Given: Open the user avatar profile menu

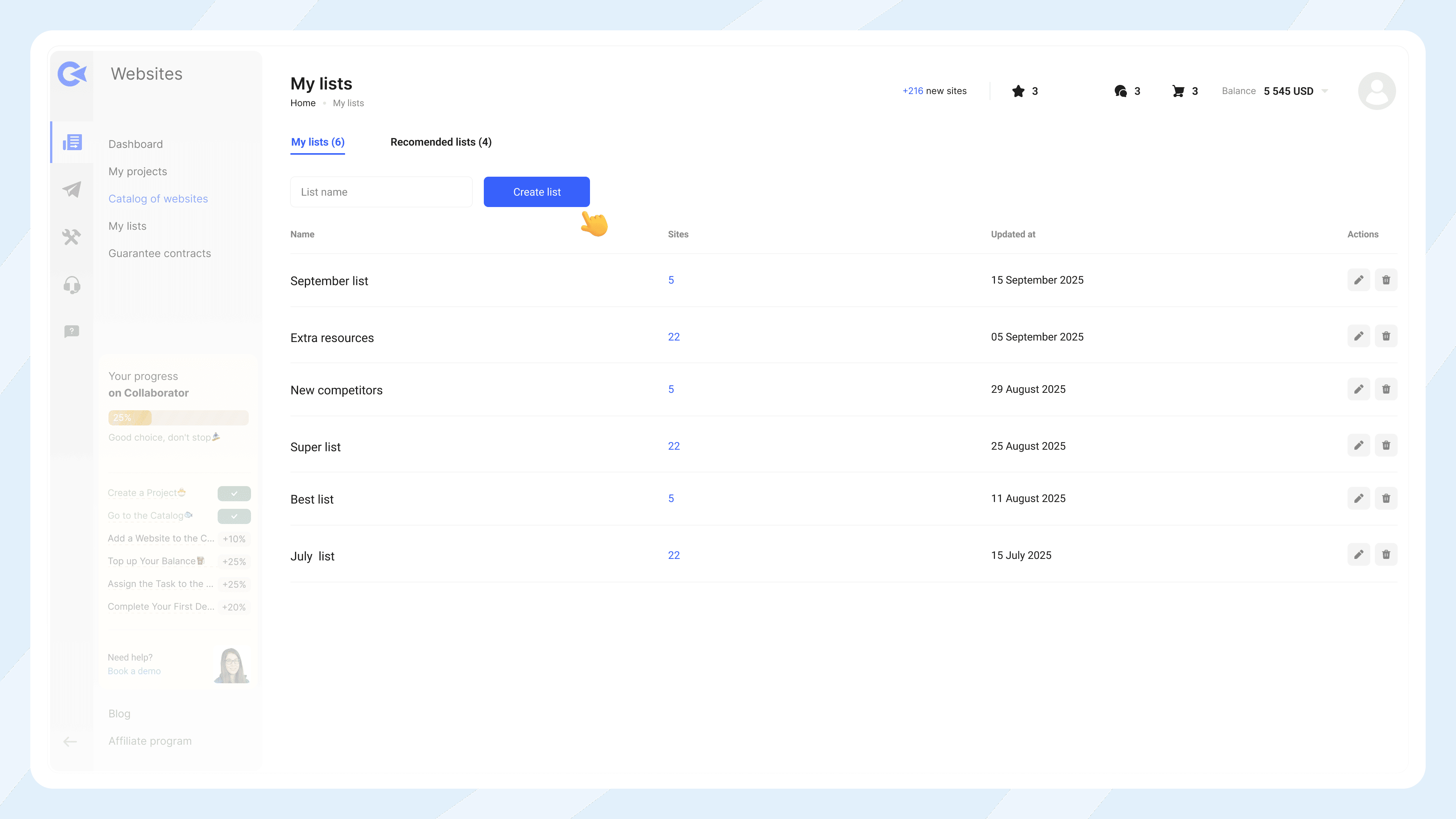Looking at the screenshot, I should tap(1377, 91).
